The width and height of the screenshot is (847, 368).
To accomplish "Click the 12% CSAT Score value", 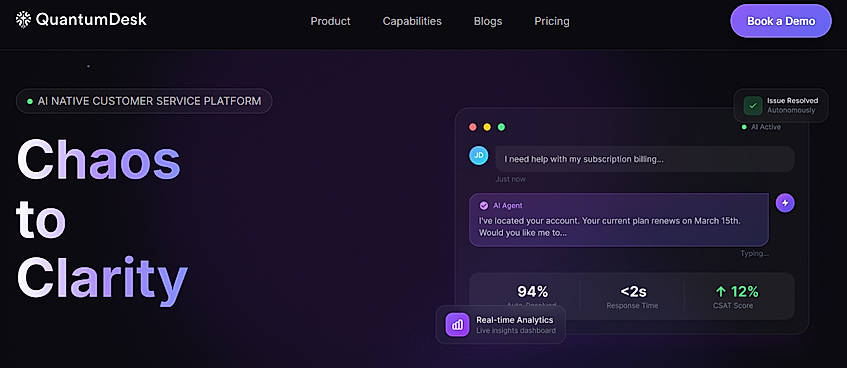I will click(744, 292).
